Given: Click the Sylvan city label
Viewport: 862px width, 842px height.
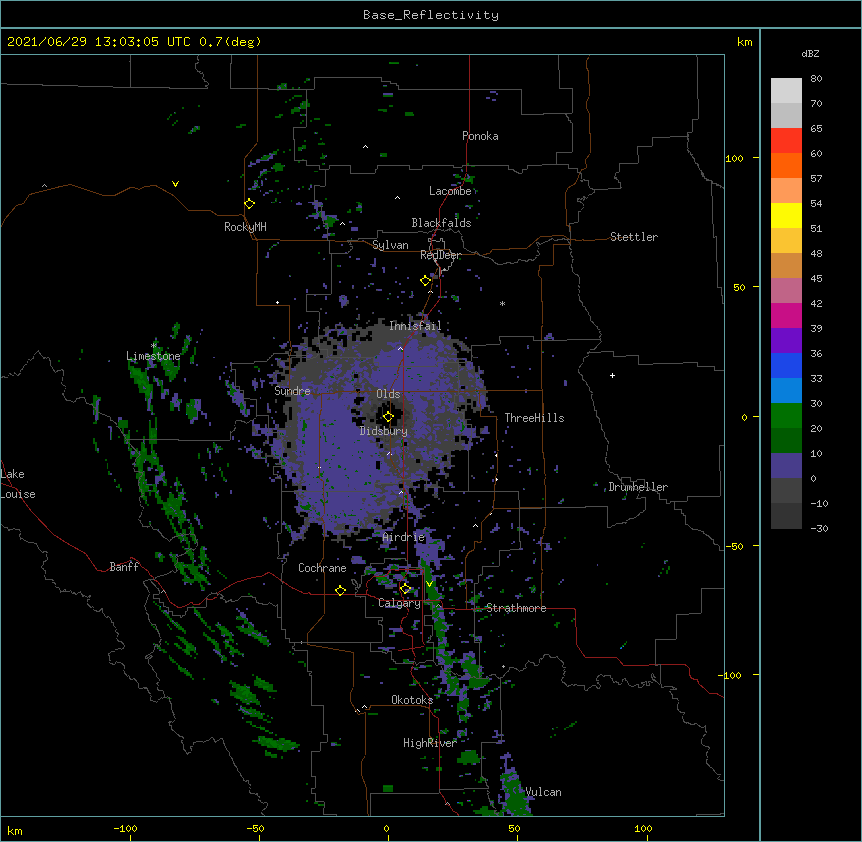Looking at the screenshot, I should pos(390,245).
